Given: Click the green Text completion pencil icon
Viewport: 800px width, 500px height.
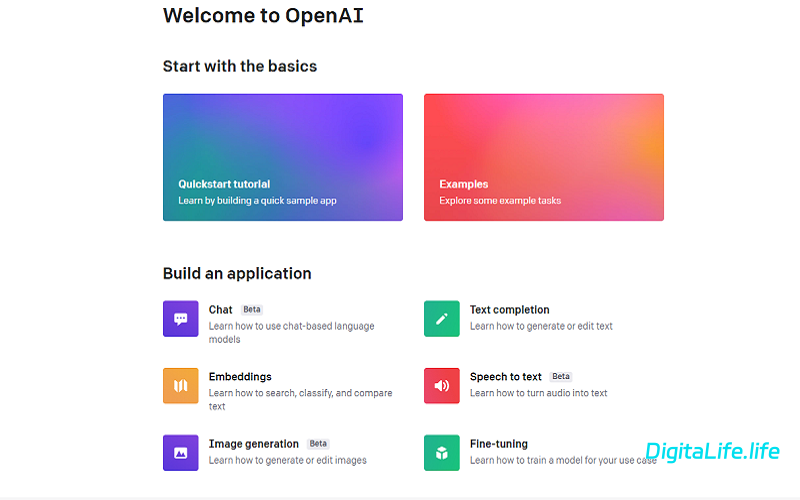Looking at the screenshot, I should tap(441, 319).
